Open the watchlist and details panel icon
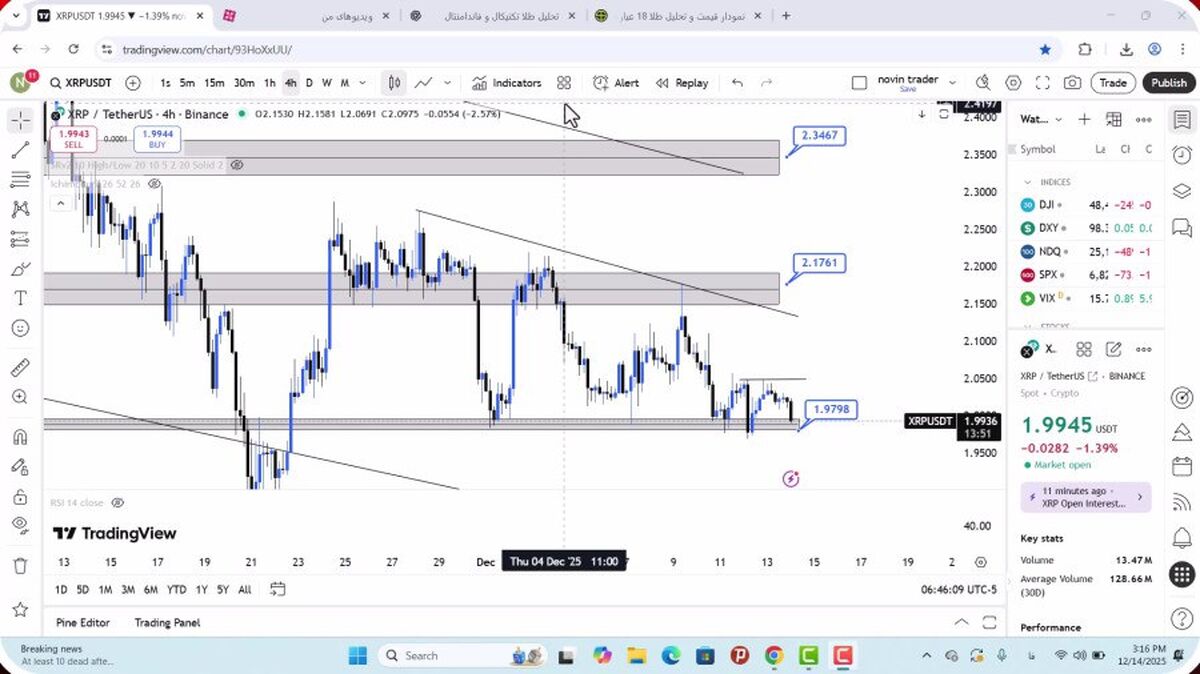1200x674 pixels. pos(1182,120)
